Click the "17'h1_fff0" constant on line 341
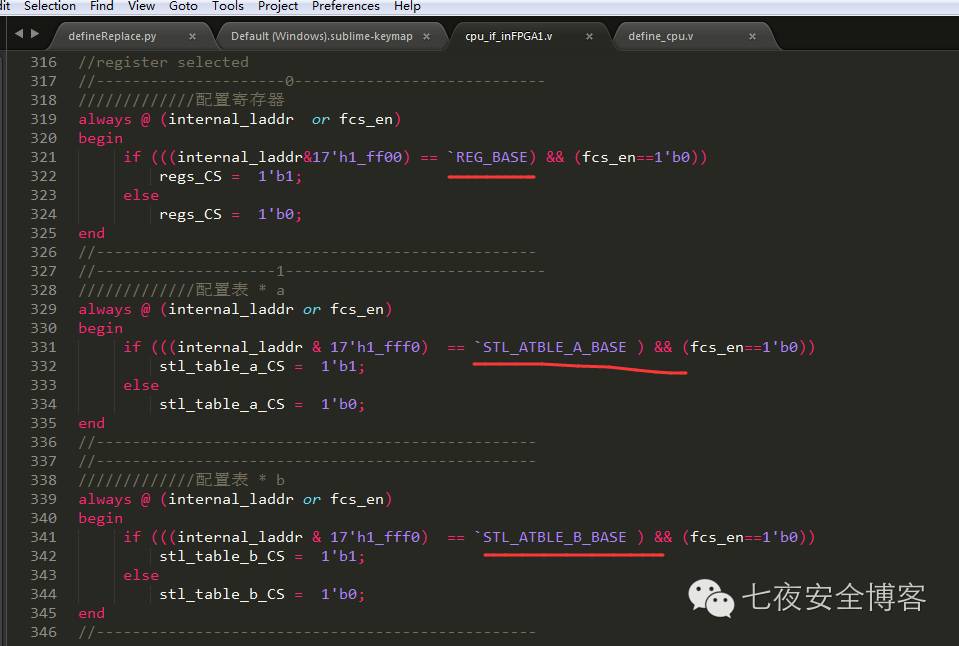Screen dimensions: 959x646 point(375,537)
